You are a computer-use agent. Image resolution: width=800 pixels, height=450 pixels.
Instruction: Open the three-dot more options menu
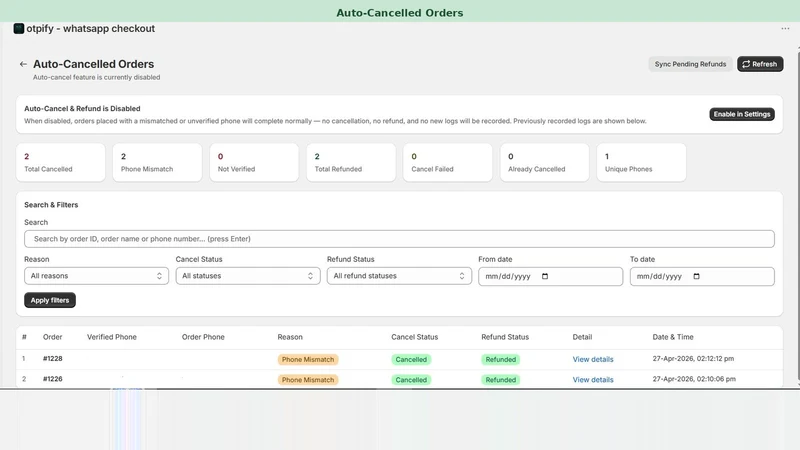(785, 29)
